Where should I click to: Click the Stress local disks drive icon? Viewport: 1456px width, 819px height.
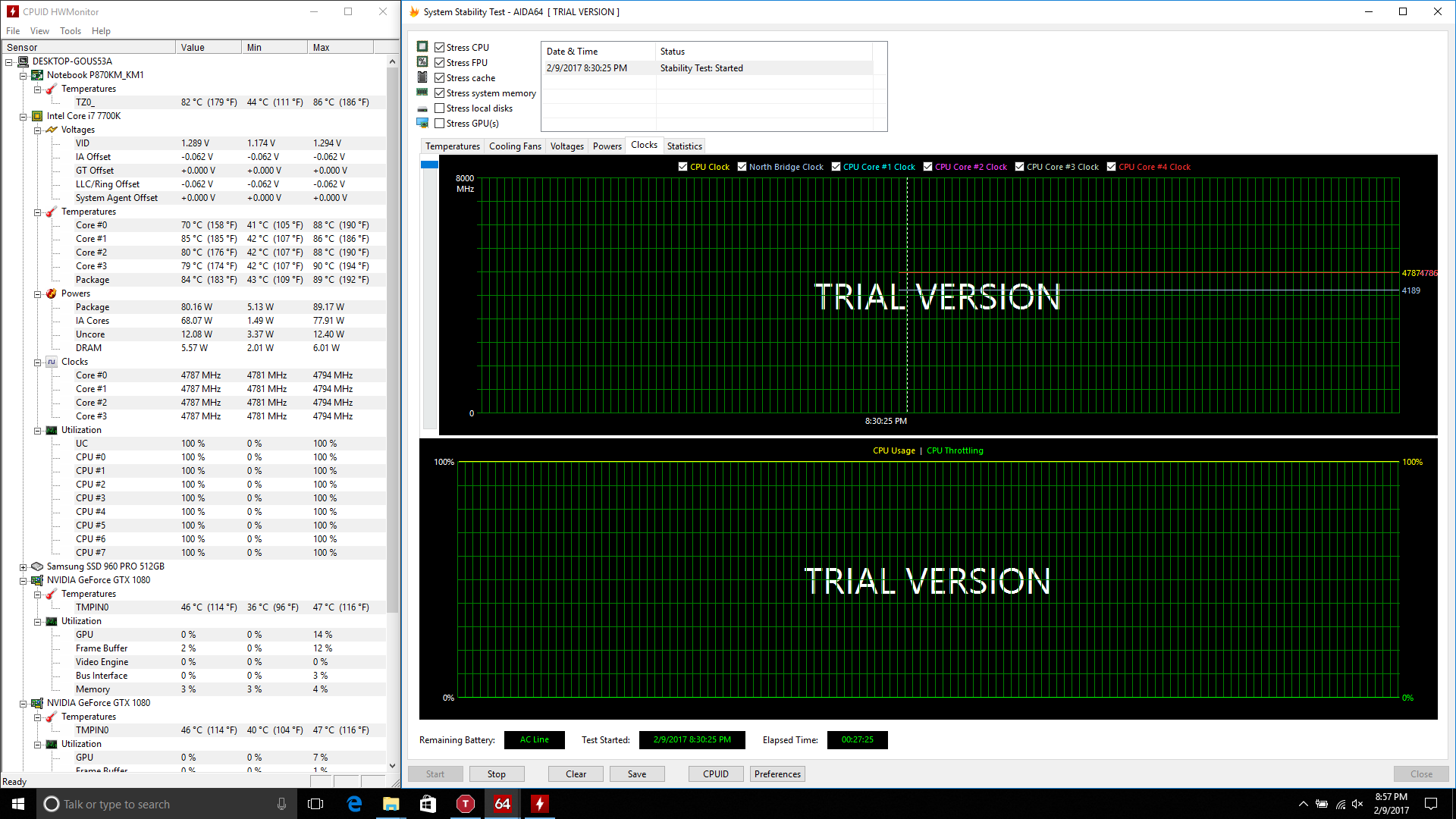(422, 108)
